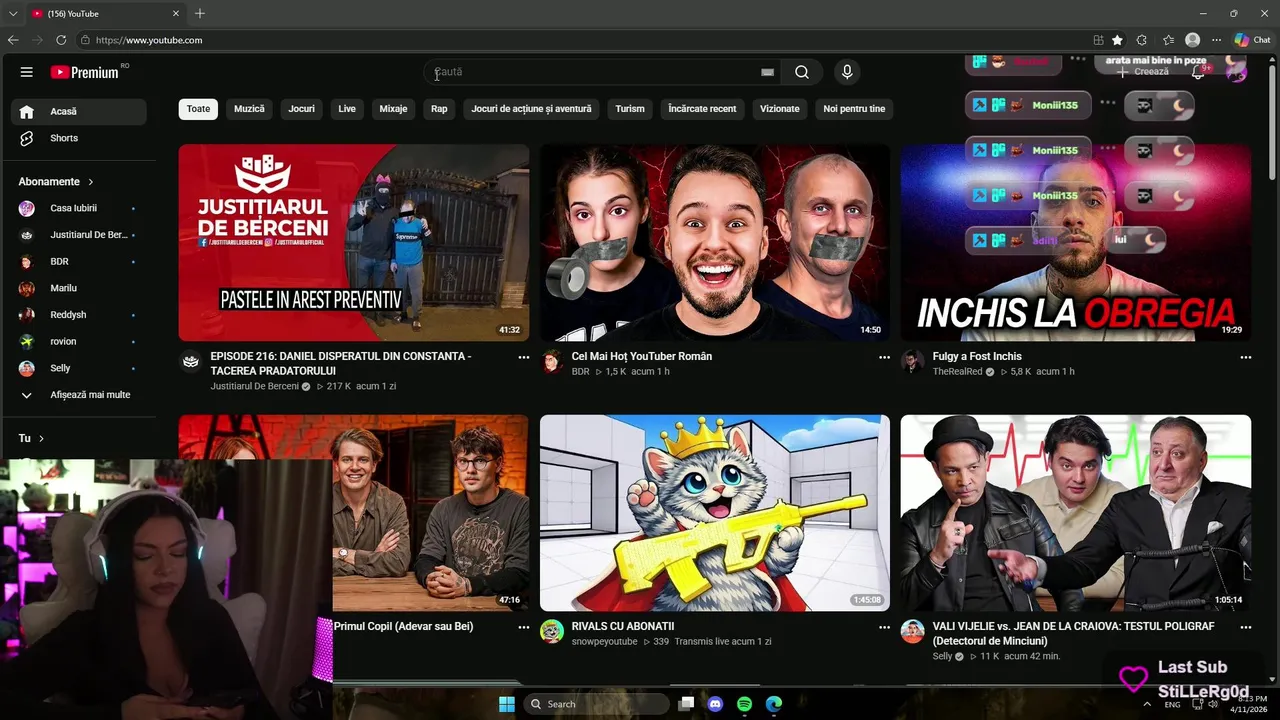Image resolution: width=1280 pixels, height=720 pixels.
Task: Play the crowned cat RIVALS thumbnail
Action: 715,513
